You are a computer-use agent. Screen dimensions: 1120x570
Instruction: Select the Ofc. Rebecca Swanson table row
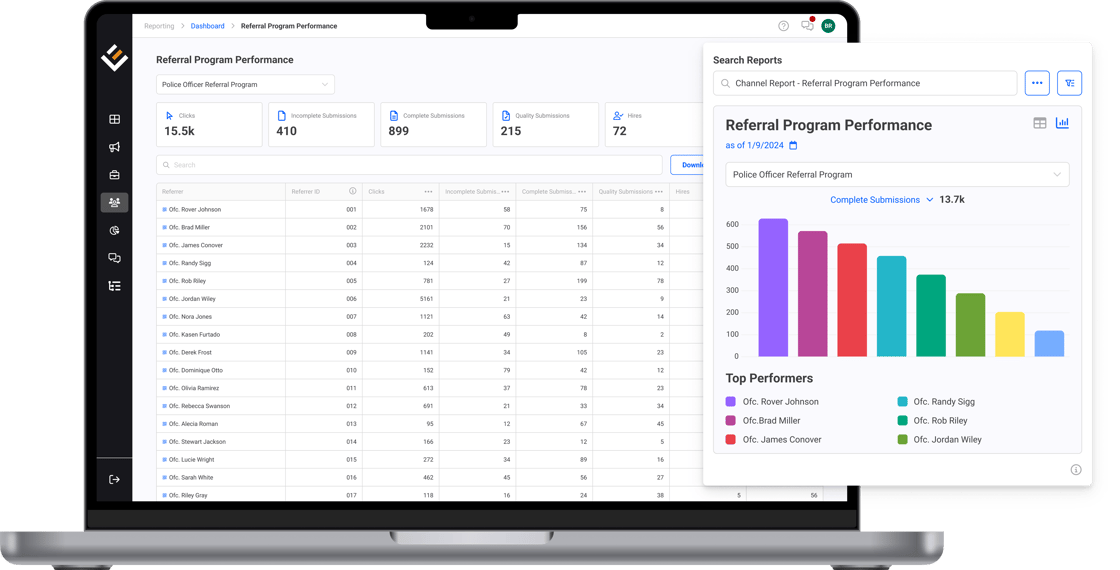[x=430, y=406]
